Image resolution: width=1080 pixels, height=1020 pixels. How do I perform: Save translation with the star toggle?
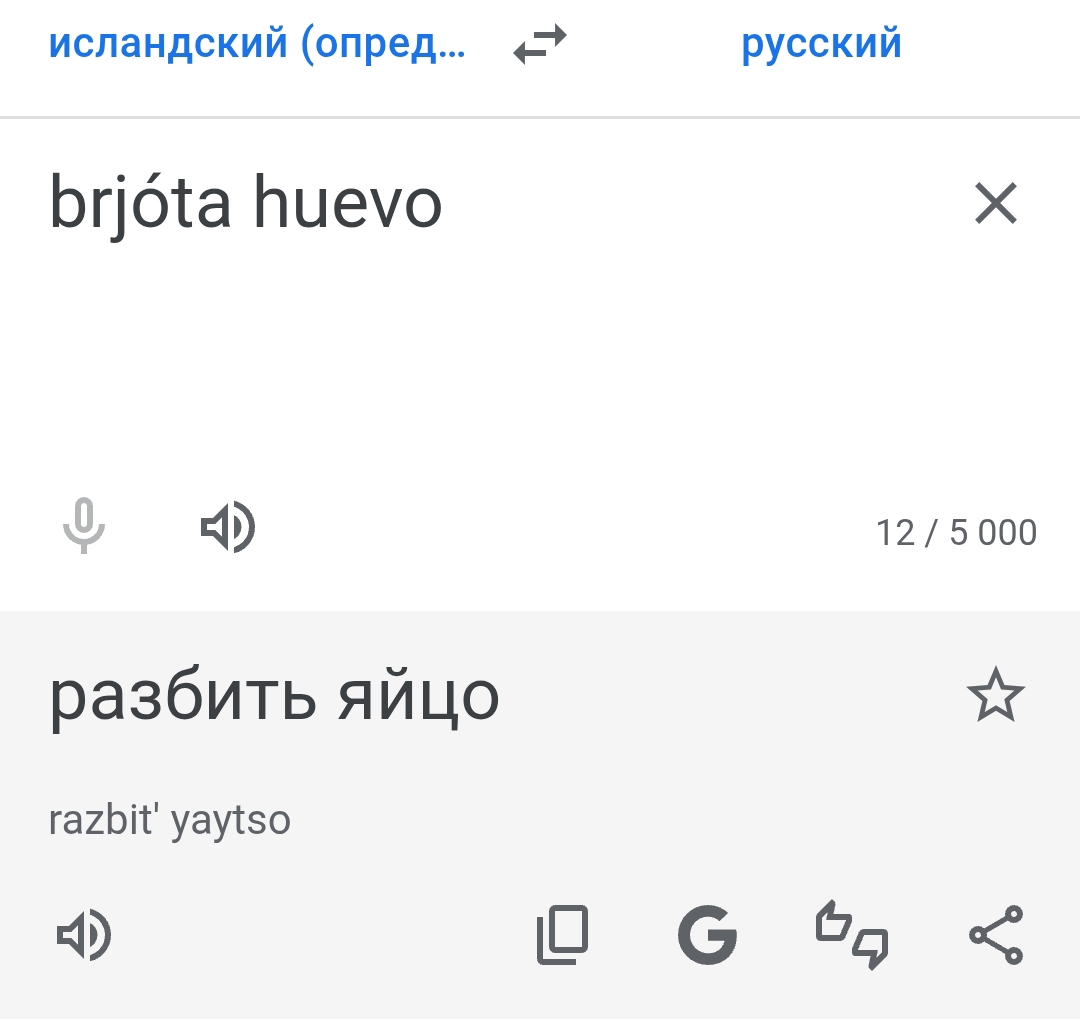coord(995,697)
